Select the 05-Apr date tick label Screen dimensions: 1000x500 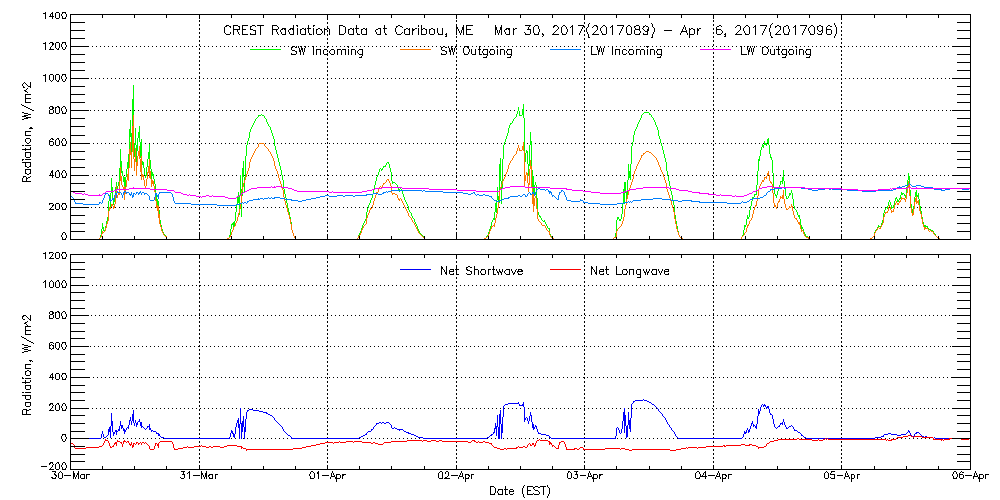click(x=841, y=476)
